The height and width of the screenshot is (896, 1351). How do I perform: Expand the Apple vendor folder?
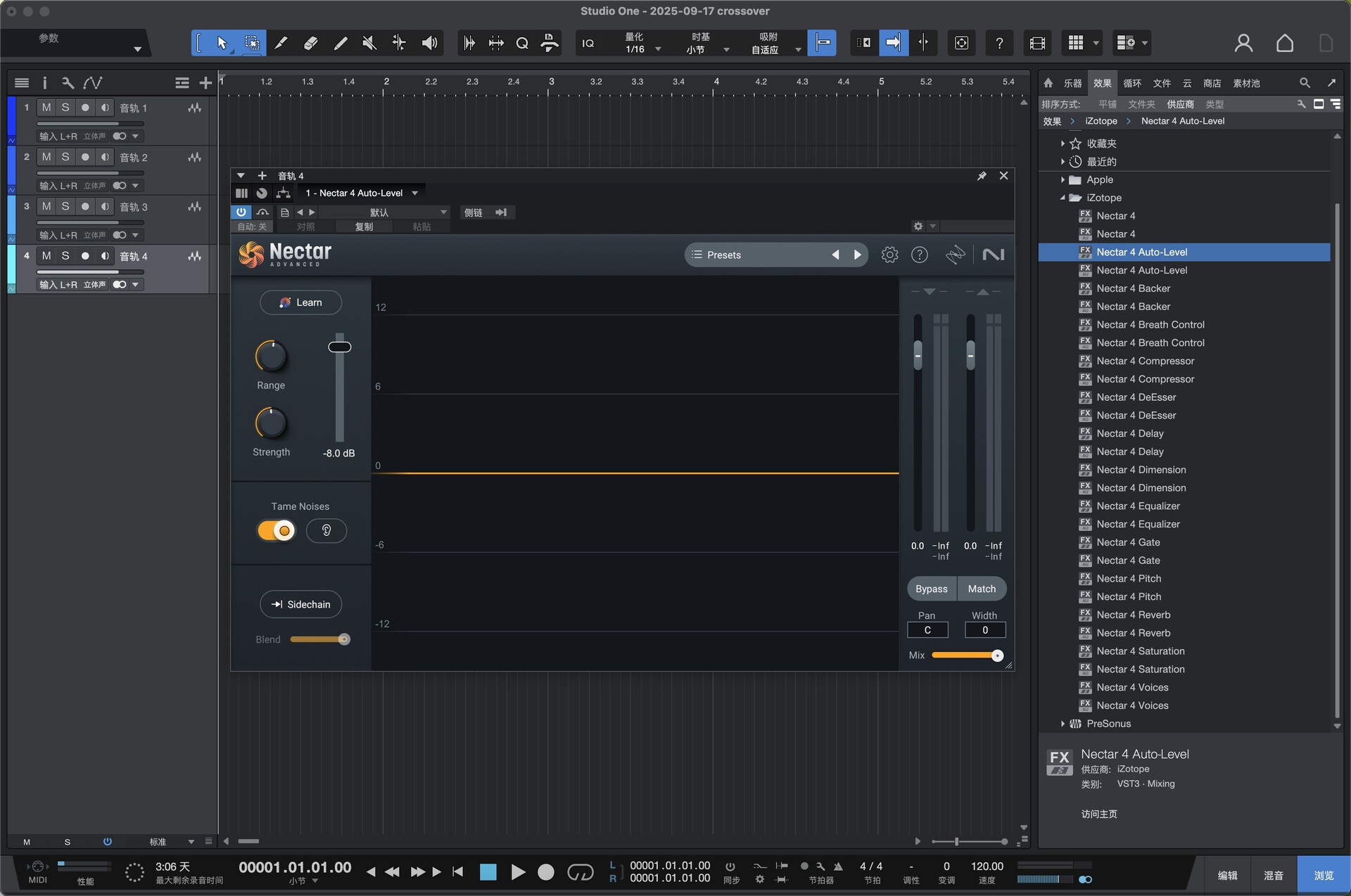1063,180
